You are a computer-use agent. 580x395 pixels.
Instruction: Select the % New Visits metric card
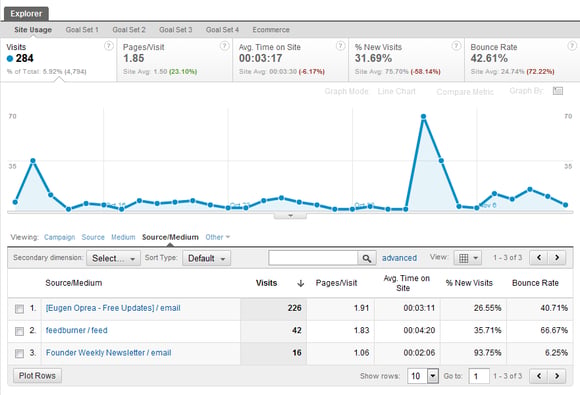pos(406,60)
